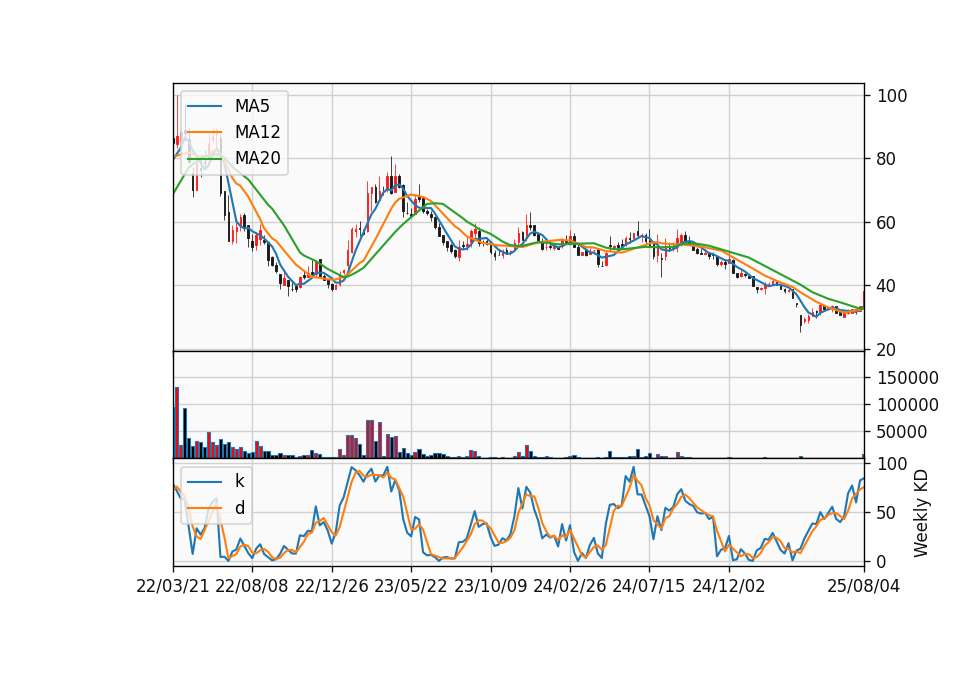Click the volume axis value 150000
The image size is (960, 690).
coord(907,378)
